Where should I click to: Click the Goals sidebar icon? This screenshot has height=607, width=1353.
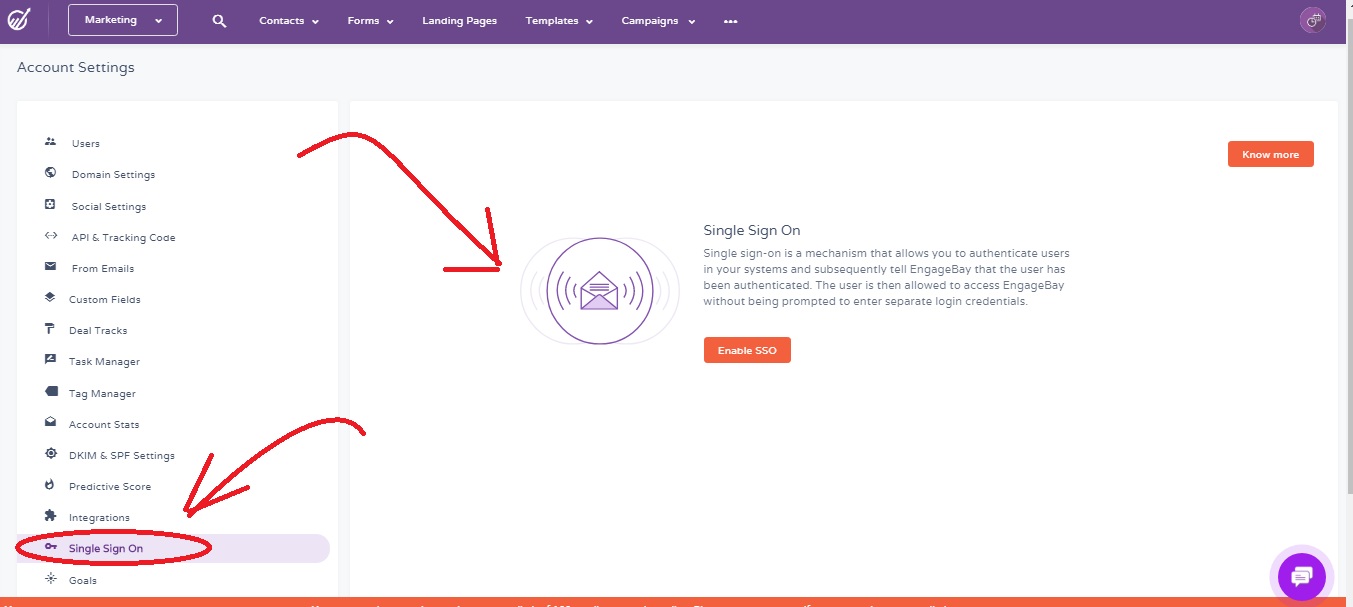pos(51,579)
